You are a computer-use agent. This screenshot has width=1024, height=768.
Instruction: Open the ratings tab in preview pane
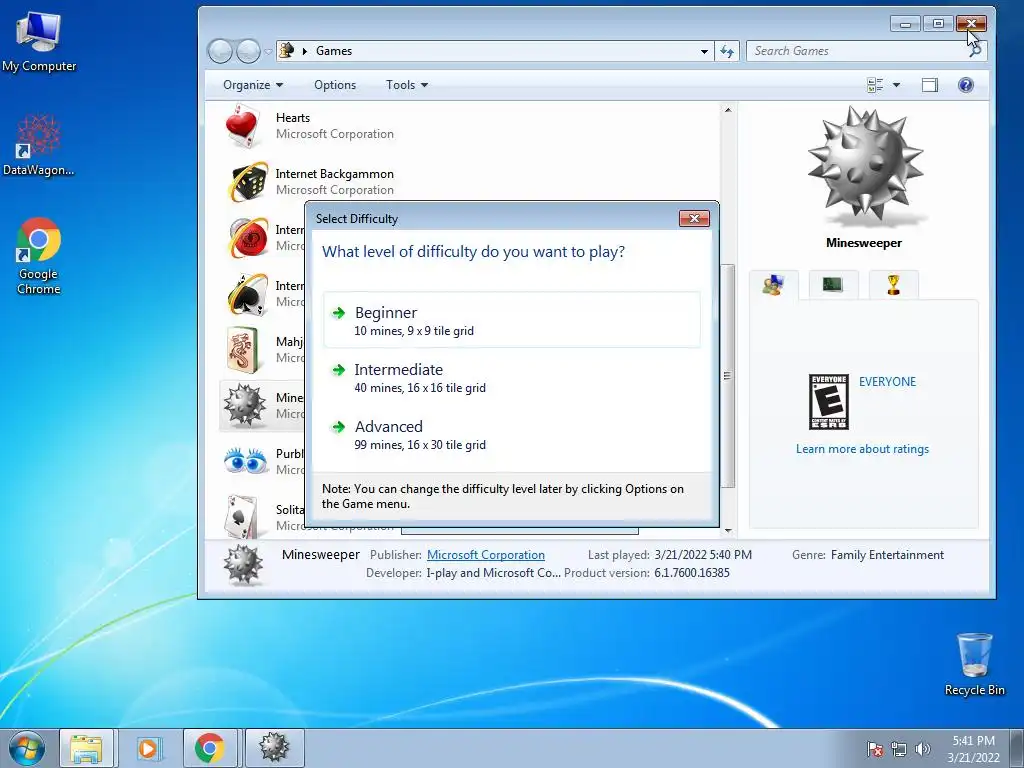tap(773, 285)
